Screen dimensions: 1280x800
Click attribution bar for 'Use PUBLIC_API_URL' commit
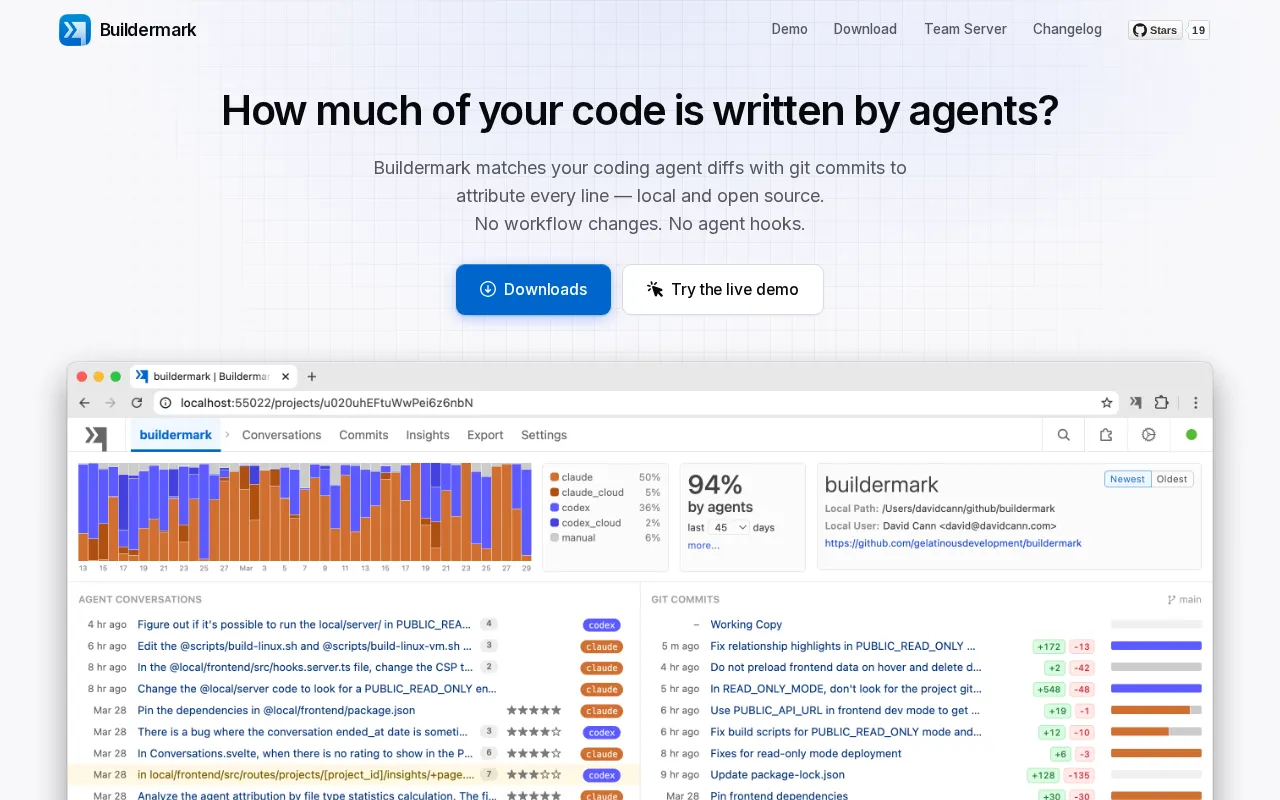point(1156,711)
